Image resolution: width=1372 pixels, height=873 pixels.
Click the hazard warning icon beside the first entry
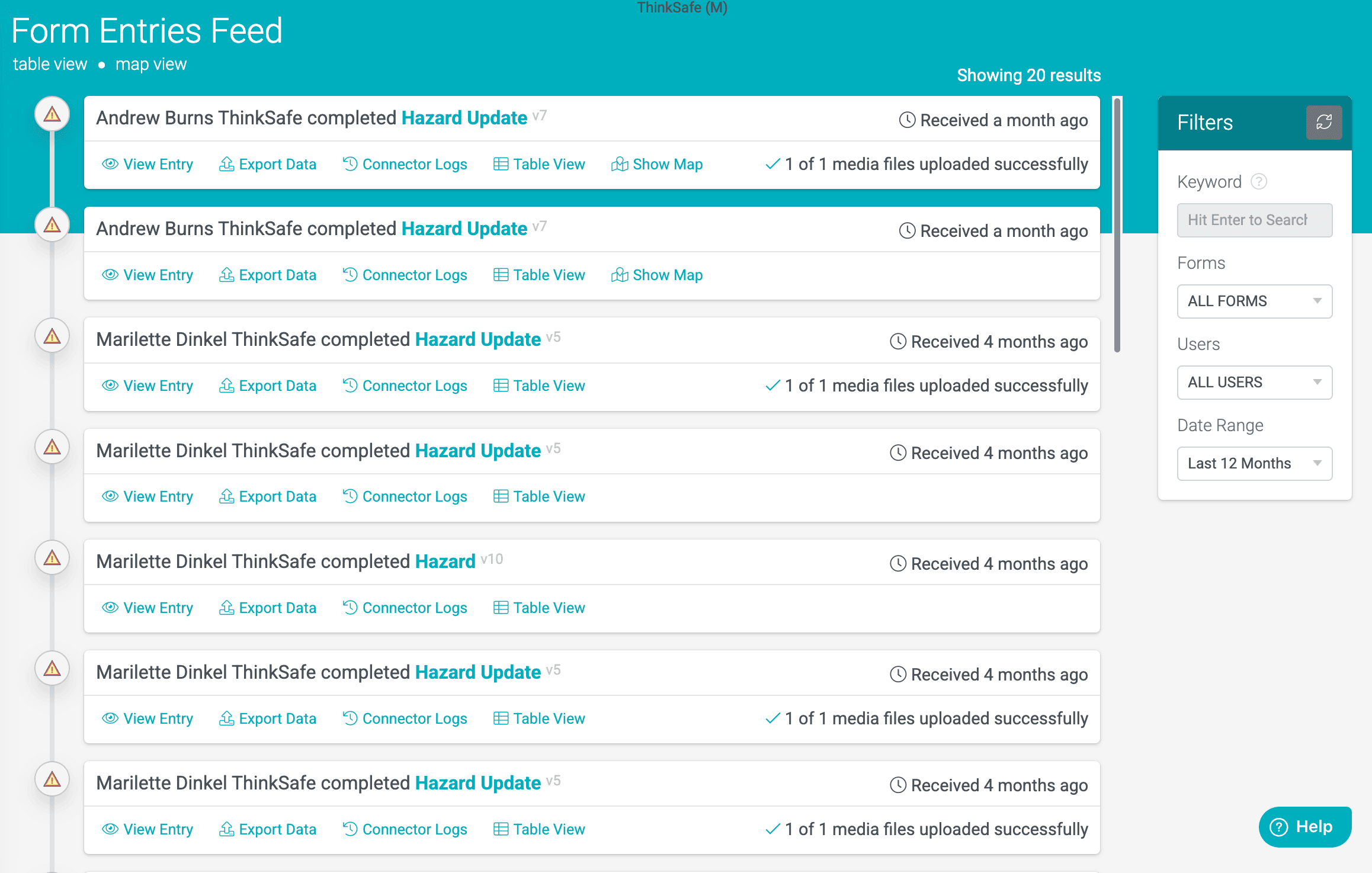[52, 114]
